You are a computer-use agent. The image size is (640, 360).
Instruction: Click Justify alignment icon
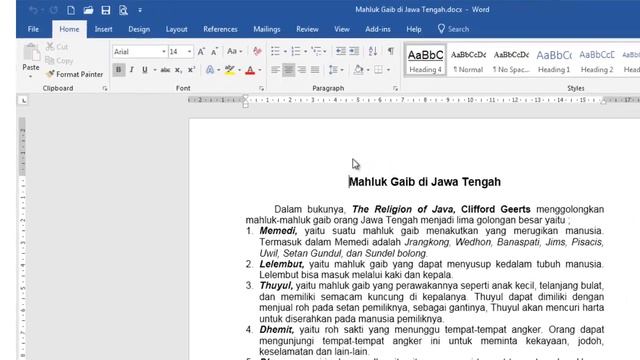tap(315, 70)
